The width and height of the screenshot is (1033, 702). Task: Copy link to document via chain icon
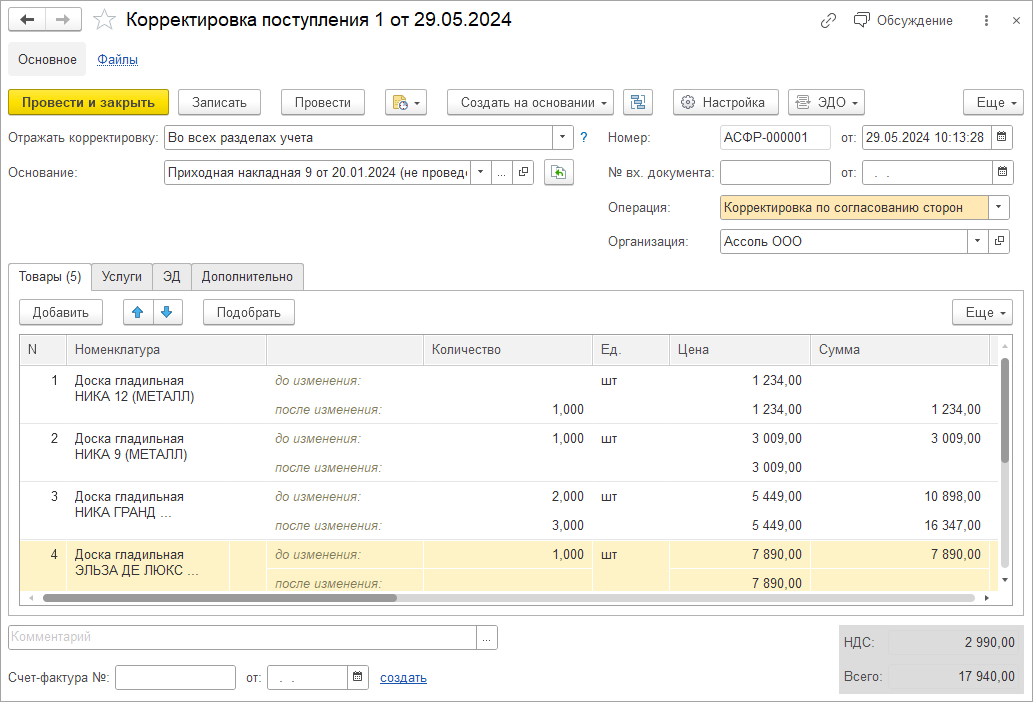(827, 20)
